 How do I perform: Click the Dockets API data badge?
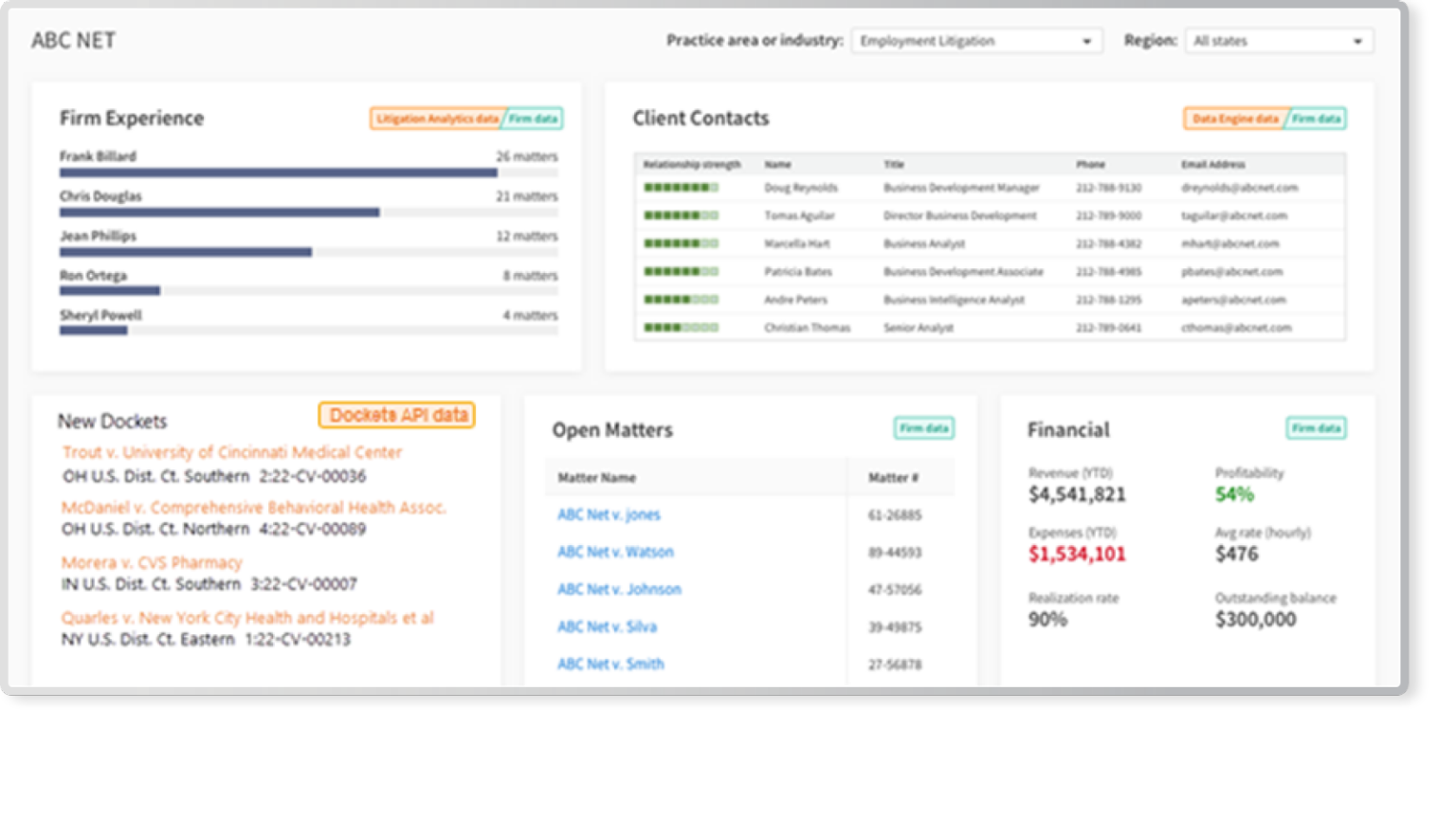point(397,415)
